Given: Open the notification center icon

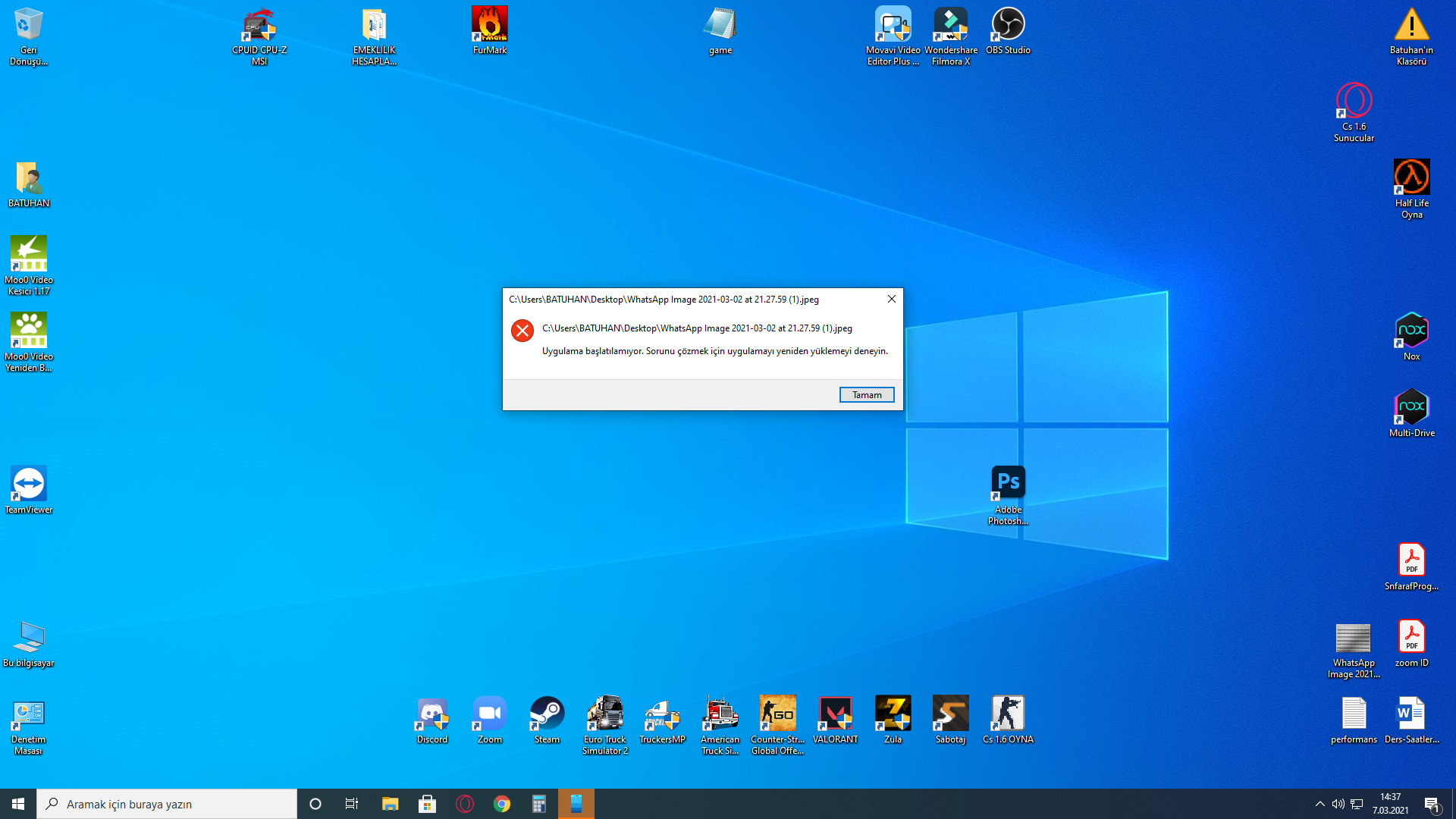Looking at the screenshot, I should 1432,804.
